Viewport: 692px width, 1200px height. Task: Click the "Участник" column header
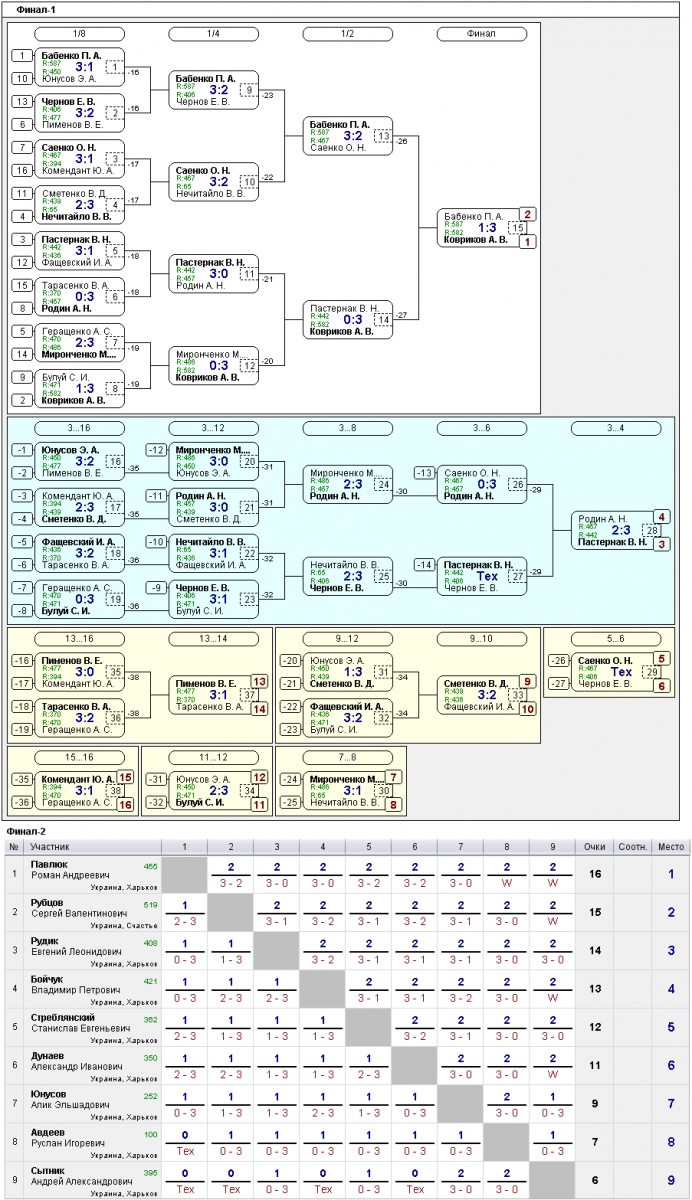tap(50, 848)
